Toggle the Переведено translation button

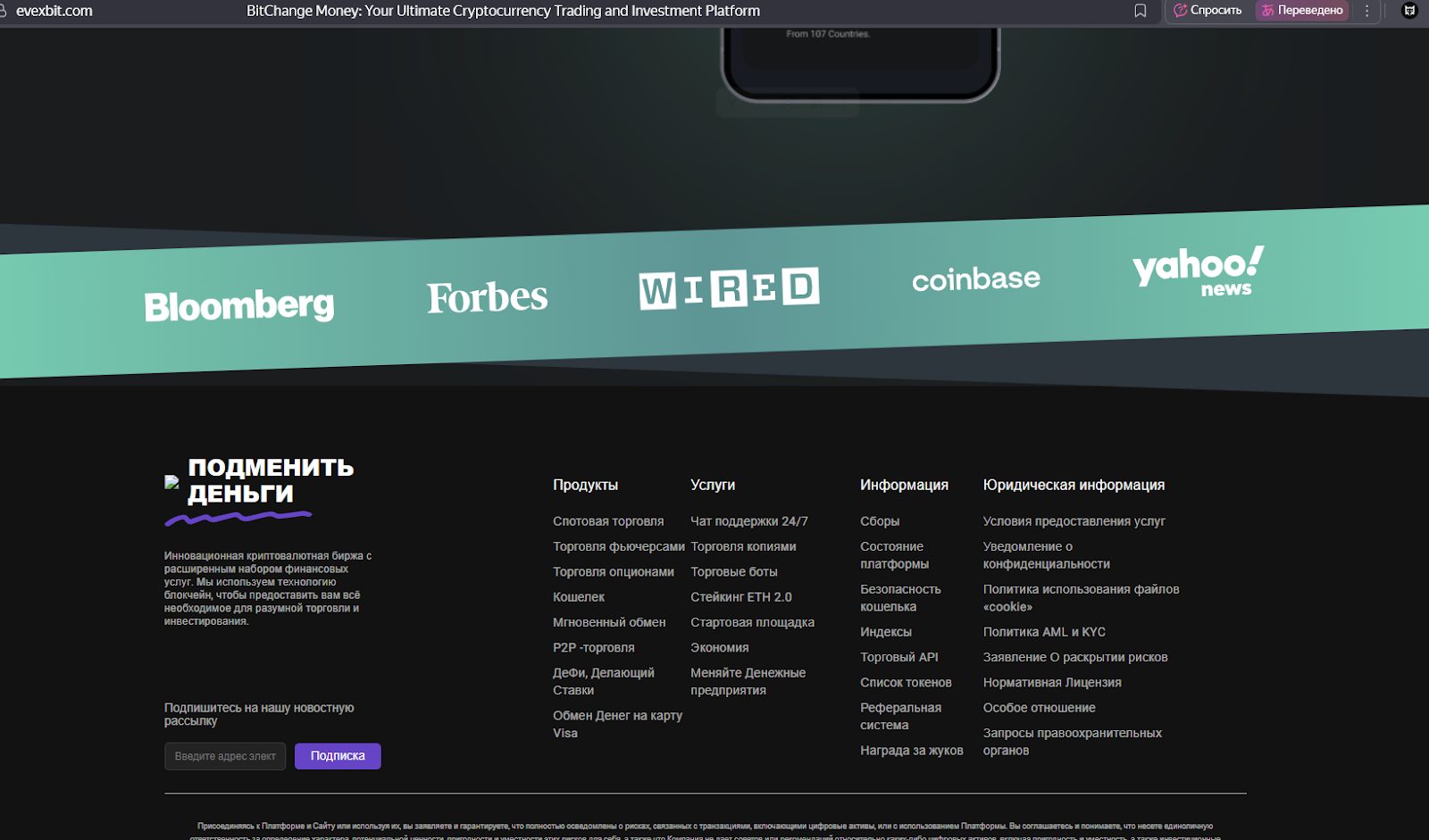point(1302,11)
